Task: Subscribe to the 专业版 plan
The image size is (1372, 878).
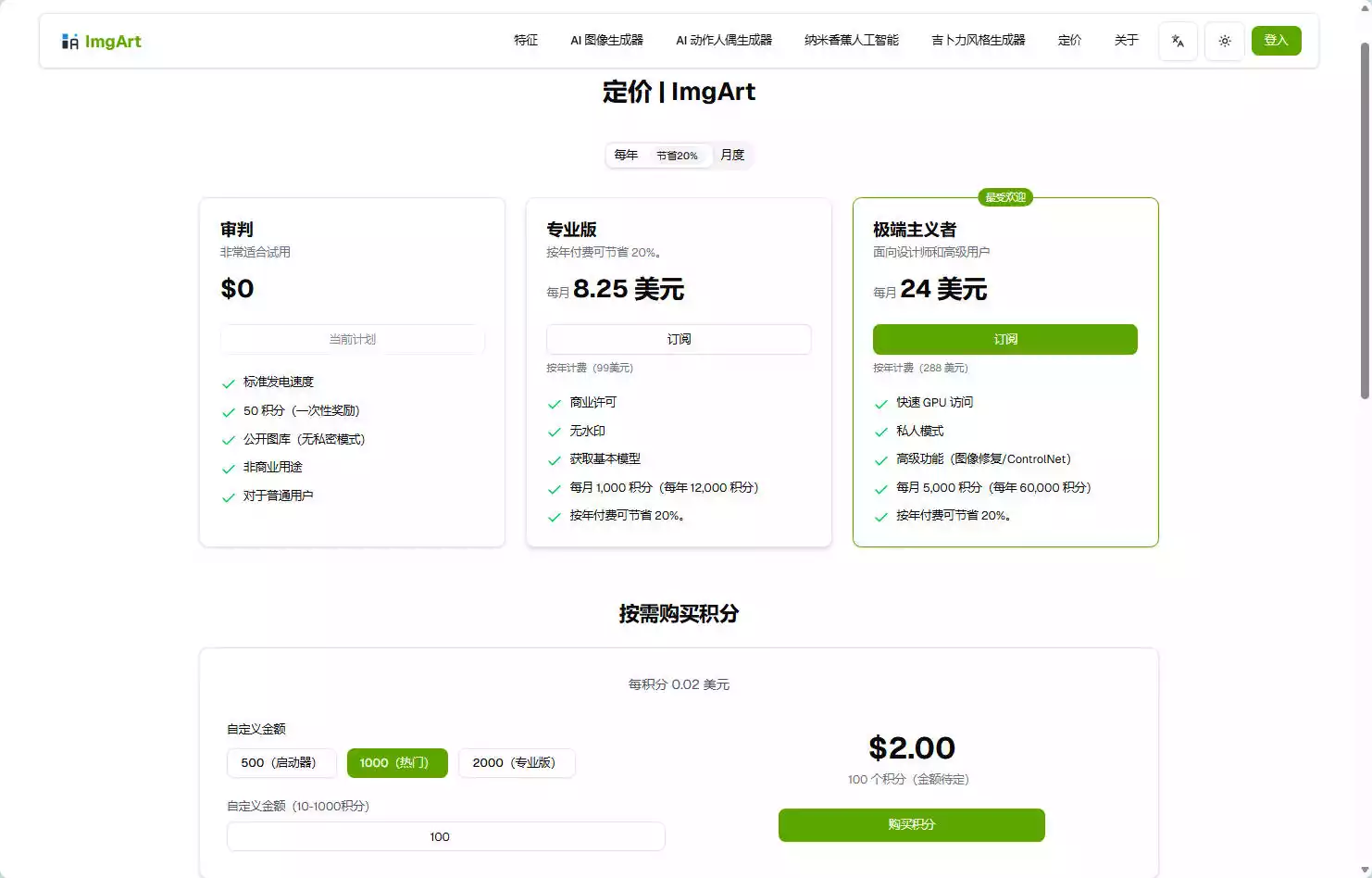Action: (679, 339)
